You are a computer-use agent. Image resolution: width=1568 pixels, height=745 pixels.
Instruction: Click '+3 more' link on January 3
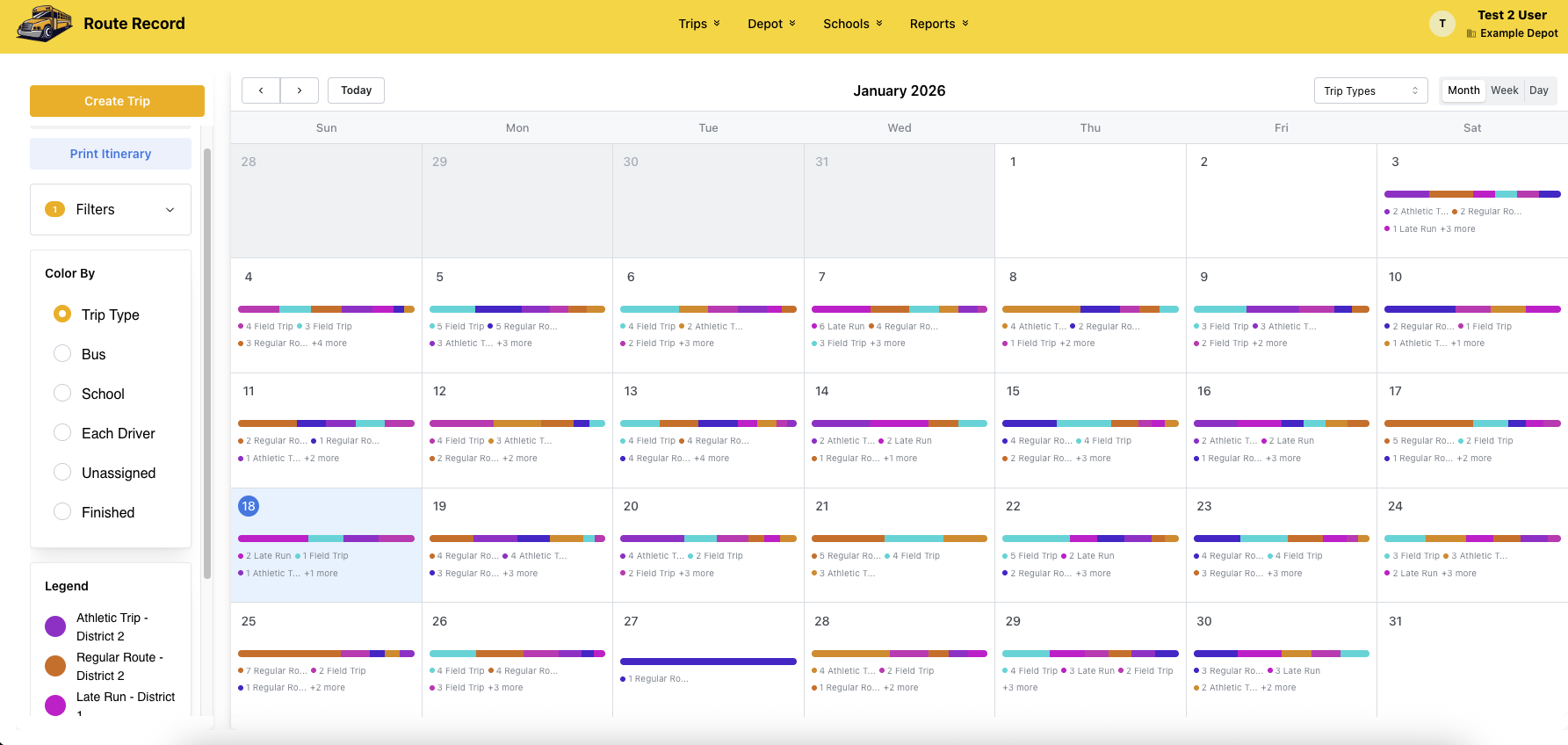click(1458, 229)
